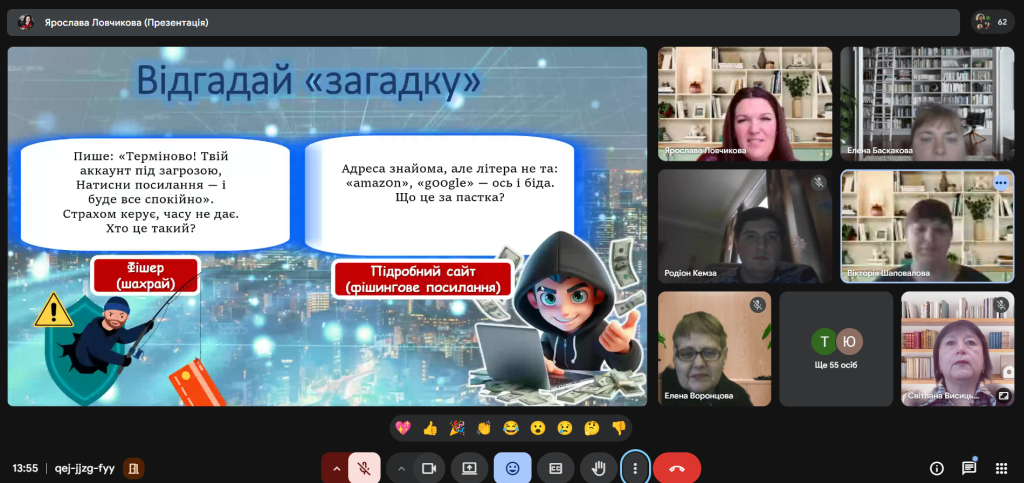Leave the call with red hang-up button
This screenshot has width=1024, height=483.
coord(677,468)
